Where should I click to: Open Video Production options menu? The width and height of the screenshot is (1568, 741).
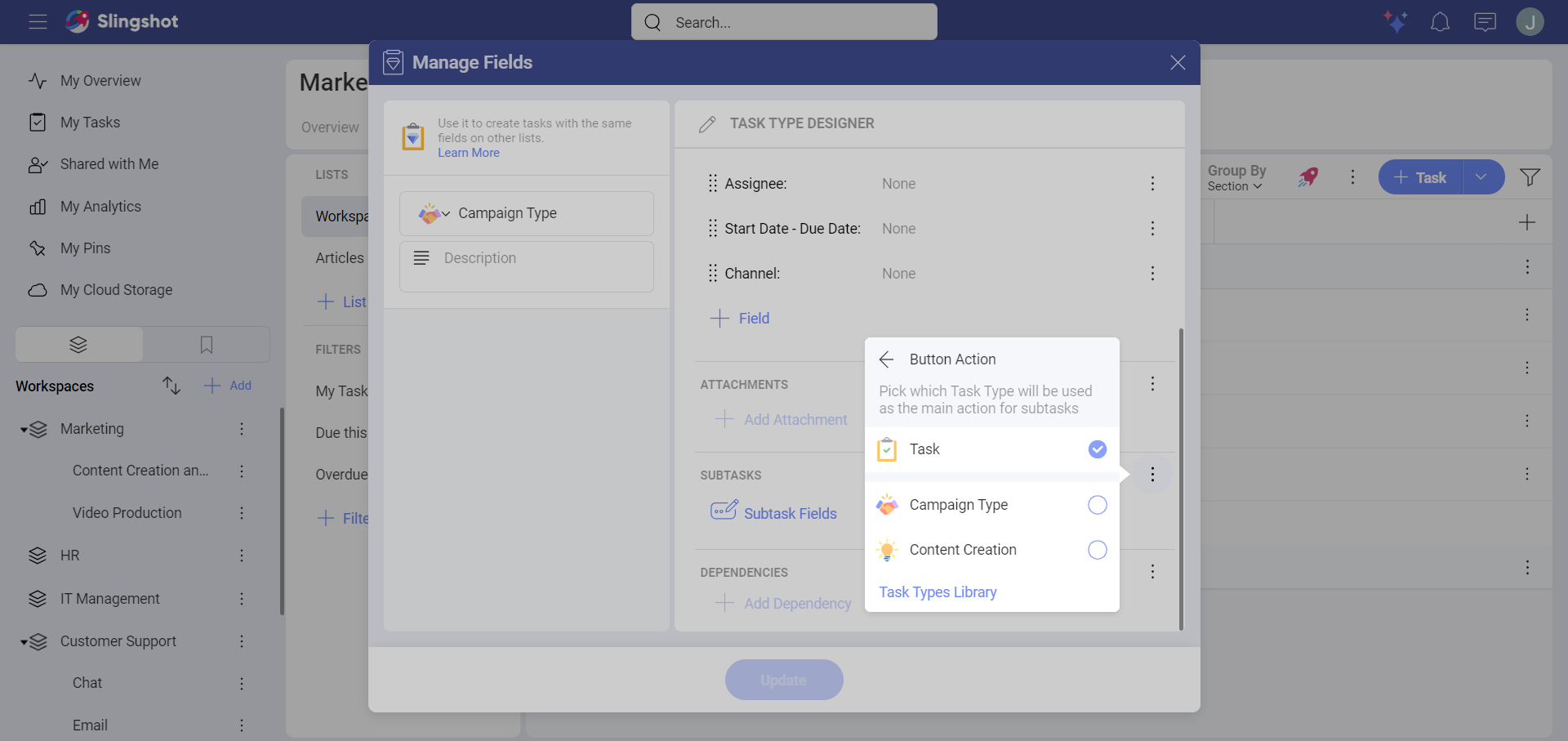click(242, 513)
